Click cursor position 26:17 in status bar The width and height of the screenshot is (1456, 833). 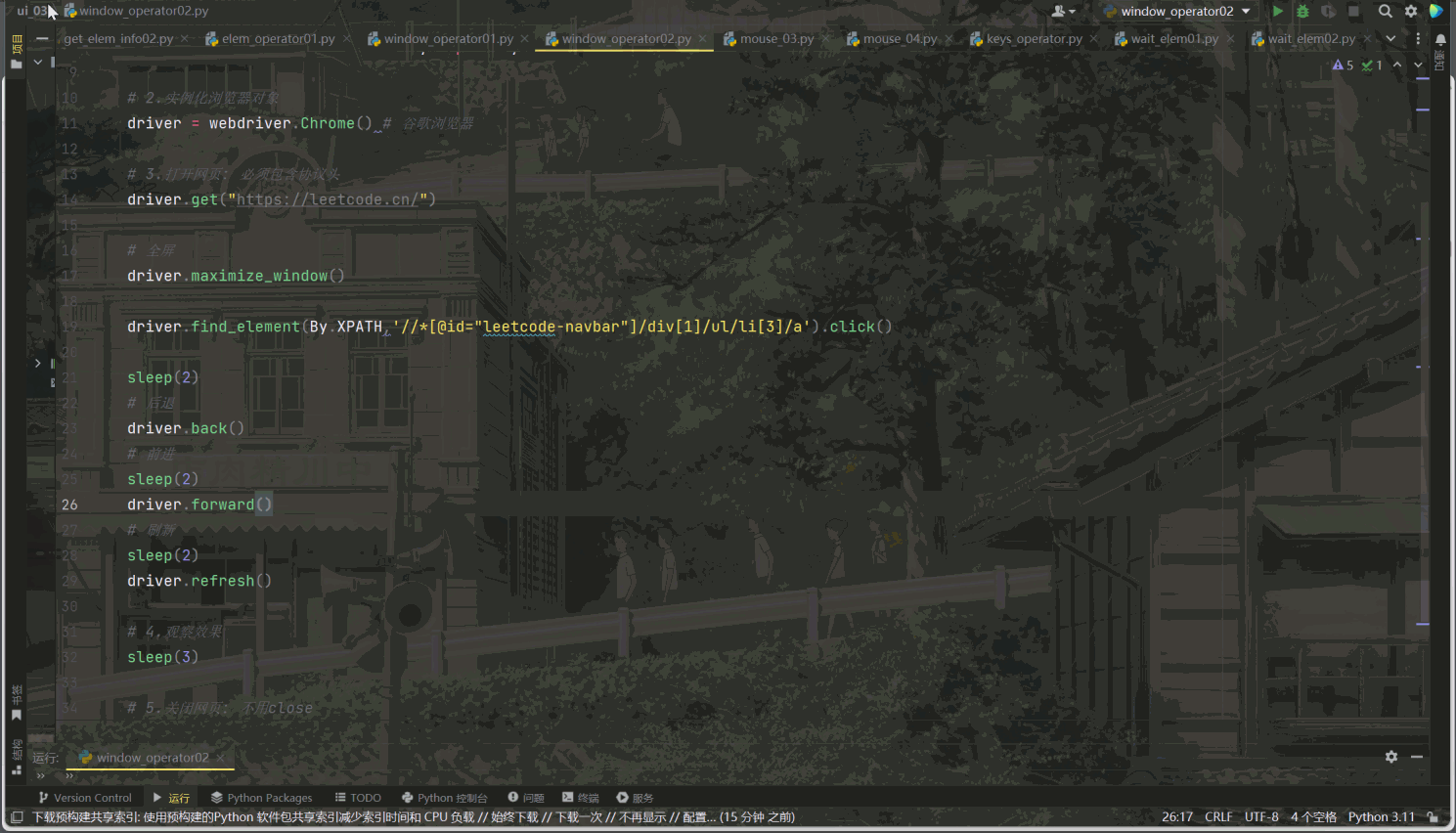coord(1177,817)
